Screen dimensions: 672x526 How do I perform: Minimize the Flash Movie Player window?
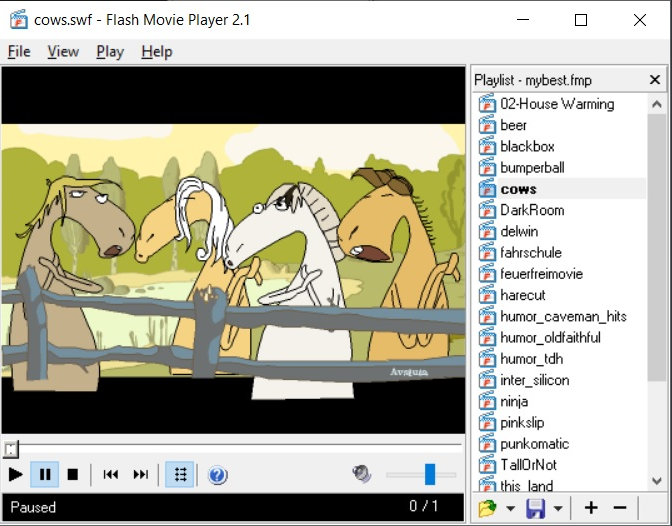point(523,20)
